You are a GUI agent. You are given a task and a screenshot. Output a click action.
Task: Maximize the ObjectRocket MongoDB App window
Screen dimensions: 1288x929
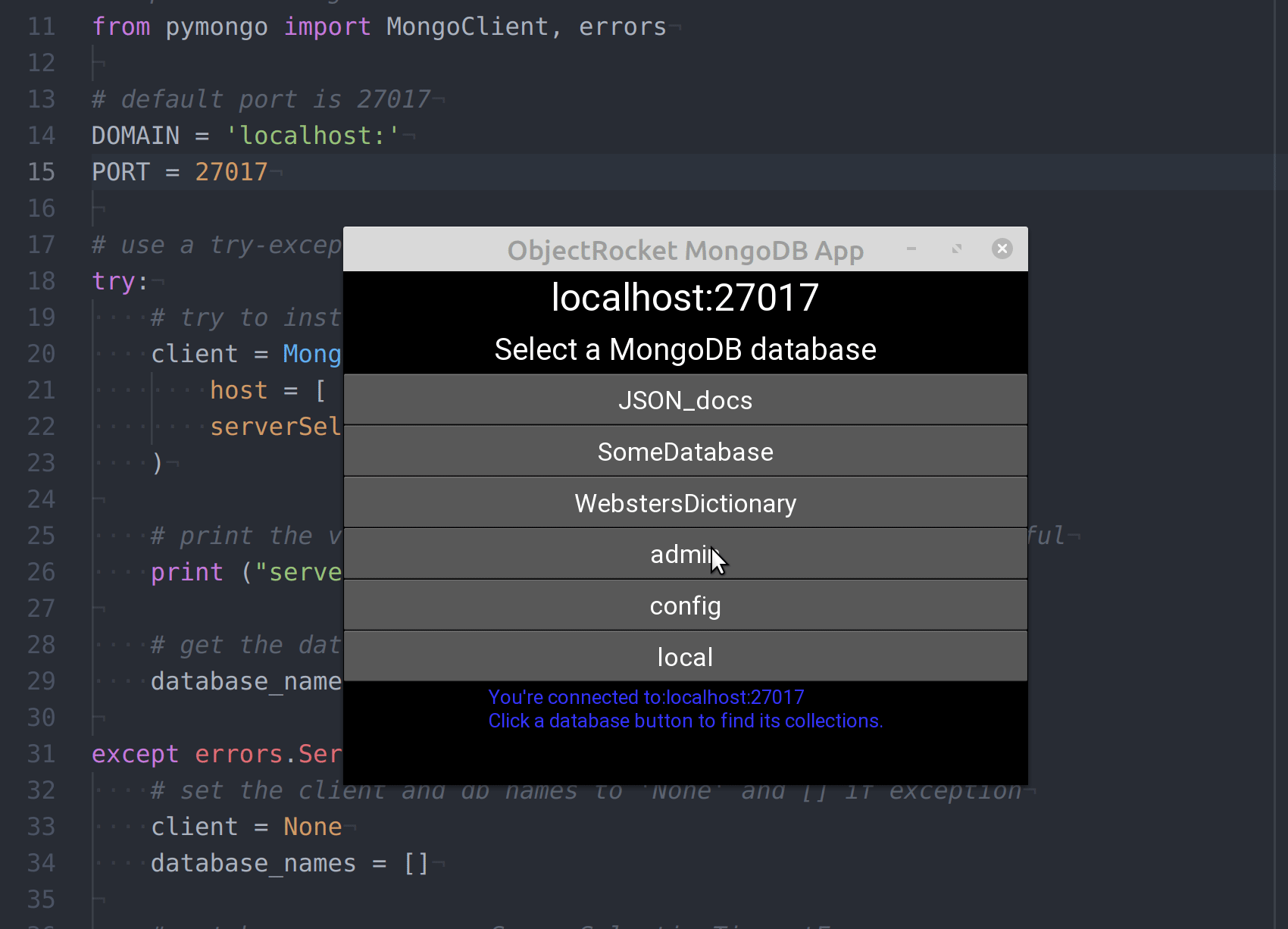(x=957, y=249)
